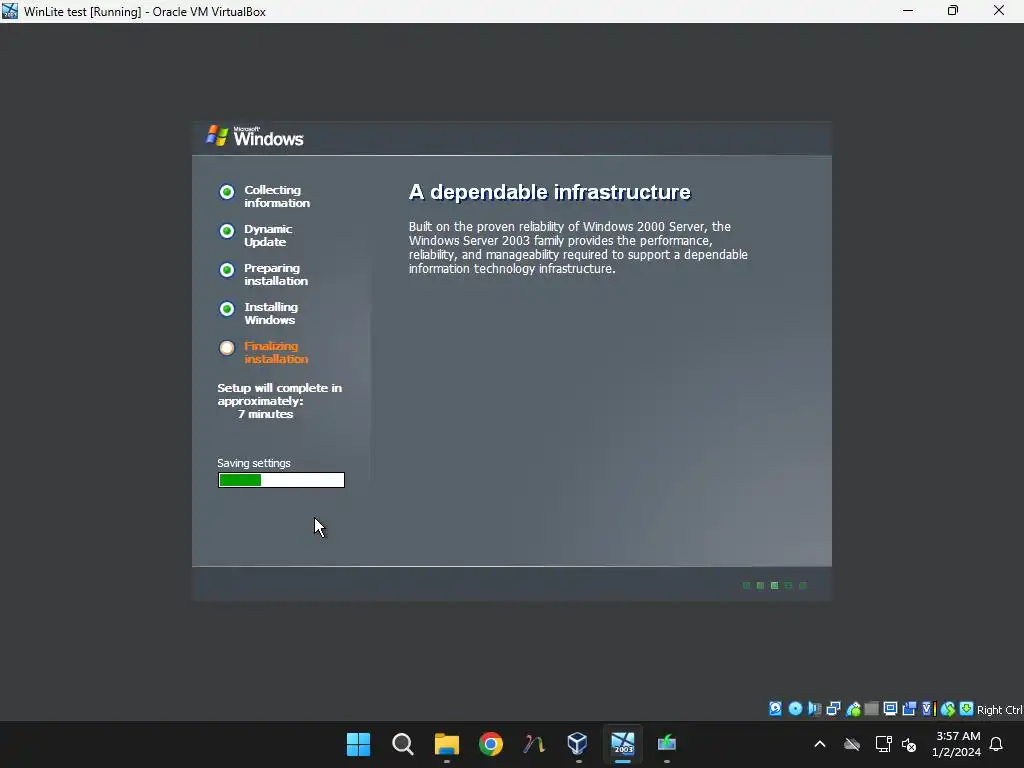Click the 'Setup will complete in approximately:' text

coord(280,394)
